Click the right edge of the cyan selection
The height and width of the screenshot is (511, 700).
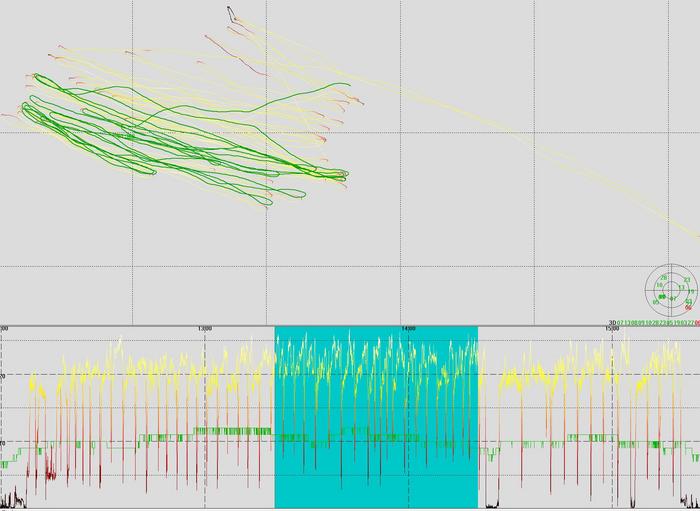point(478,420)
